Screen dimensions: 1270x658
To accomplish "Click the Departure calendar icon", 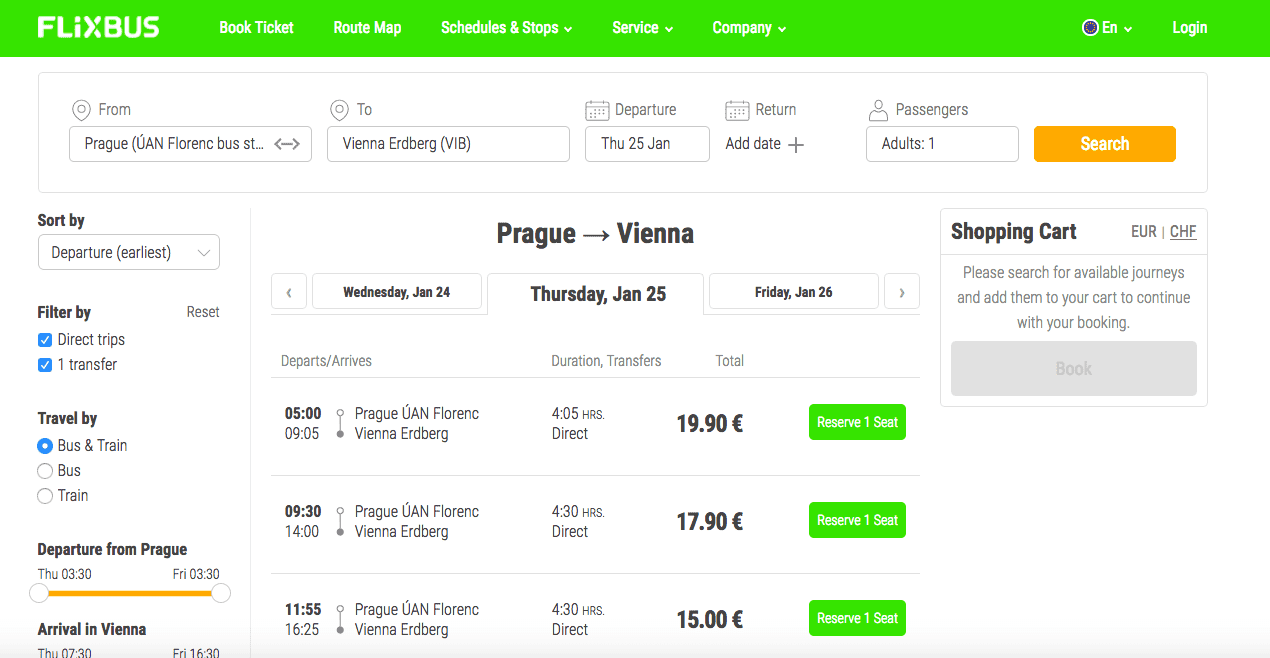I will tap(597, 110).
